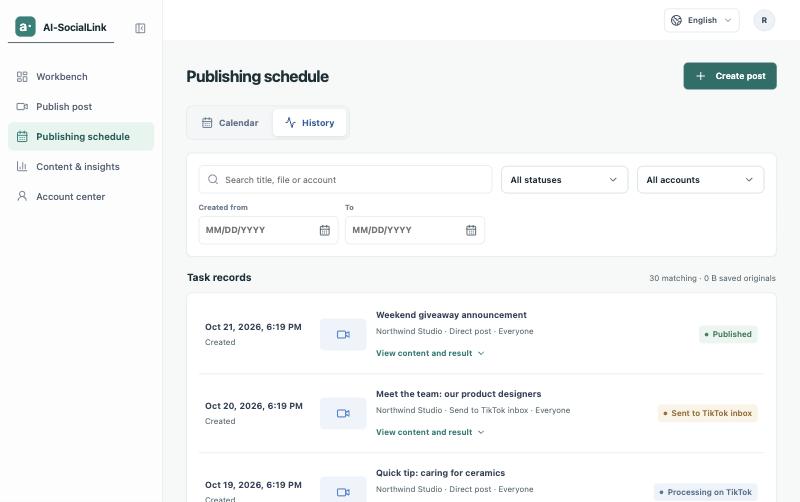Click the Create post button
Screen dimensions: 800x502
coord(730,76)
